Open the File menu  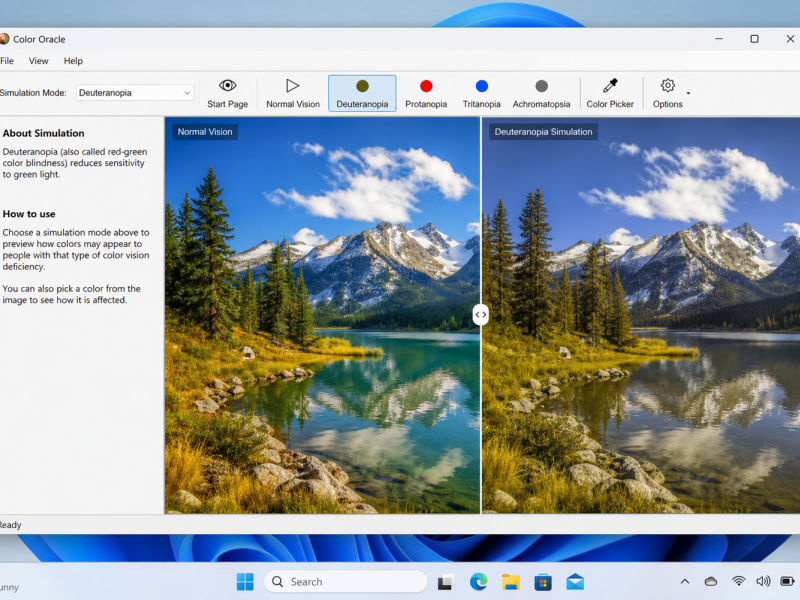point(7,61)
